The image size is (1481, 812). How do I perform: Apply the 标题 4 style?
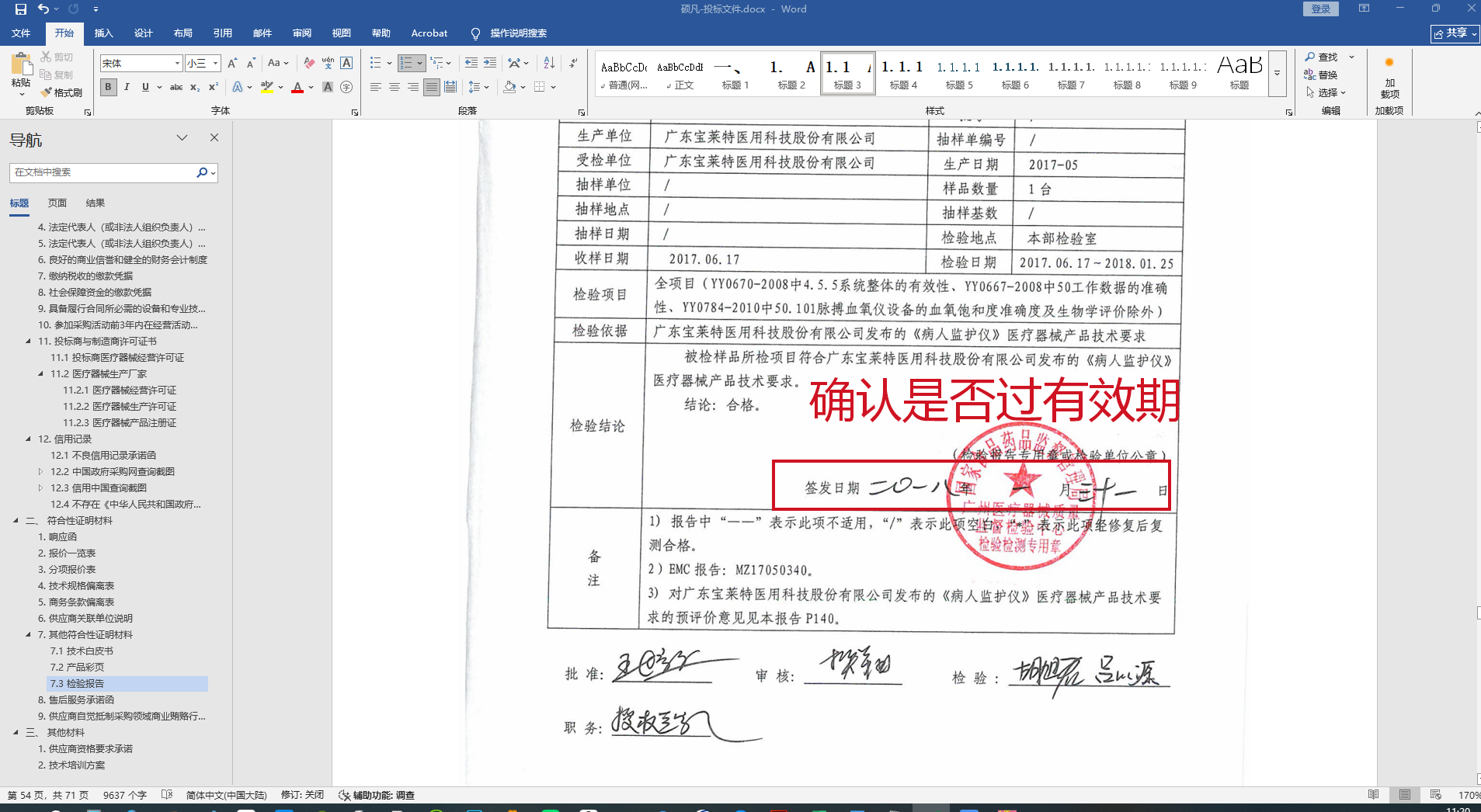pos(903,74)
